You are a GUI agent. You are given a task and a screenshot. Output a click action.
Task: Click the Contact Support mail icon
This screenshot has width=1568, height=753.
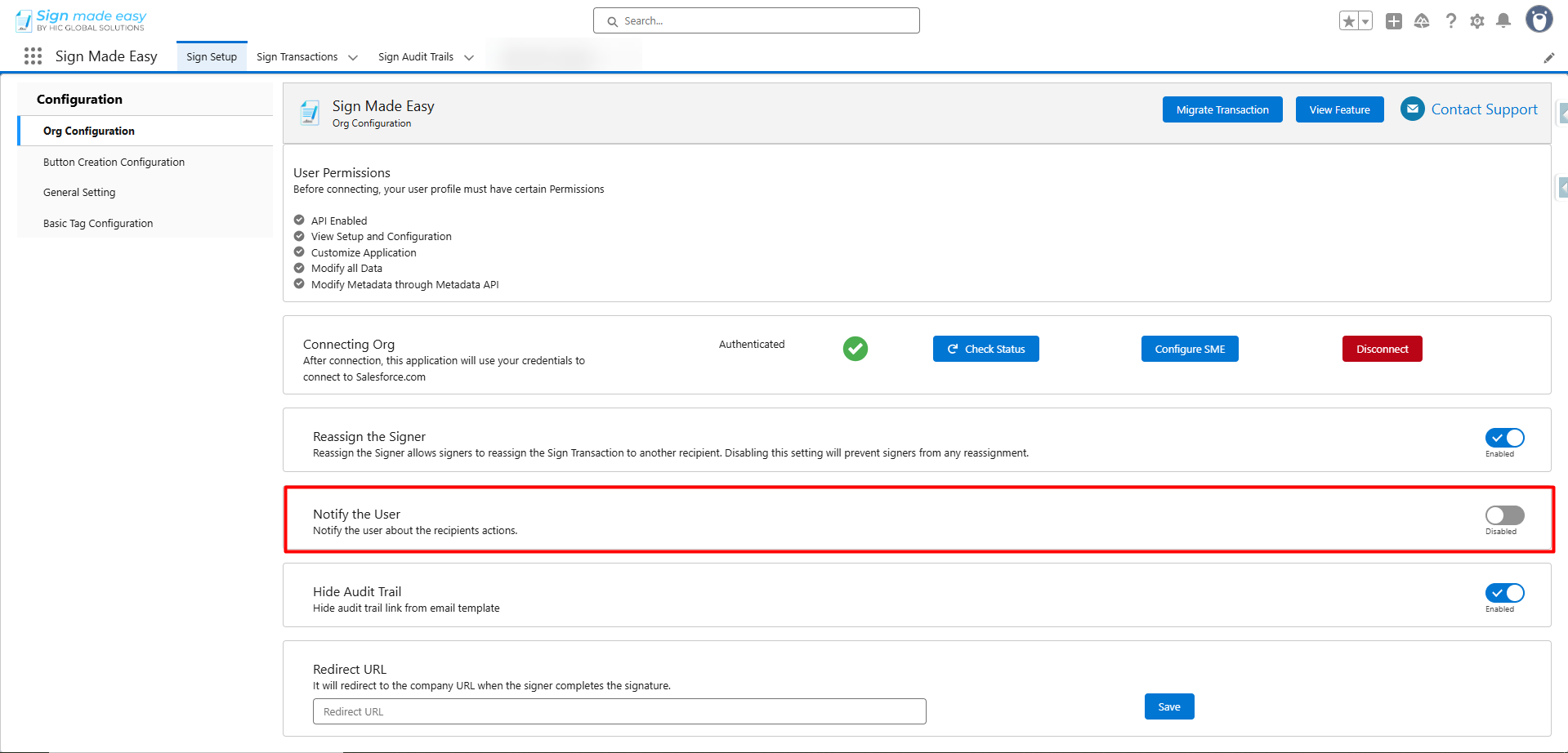point(1413,109)
